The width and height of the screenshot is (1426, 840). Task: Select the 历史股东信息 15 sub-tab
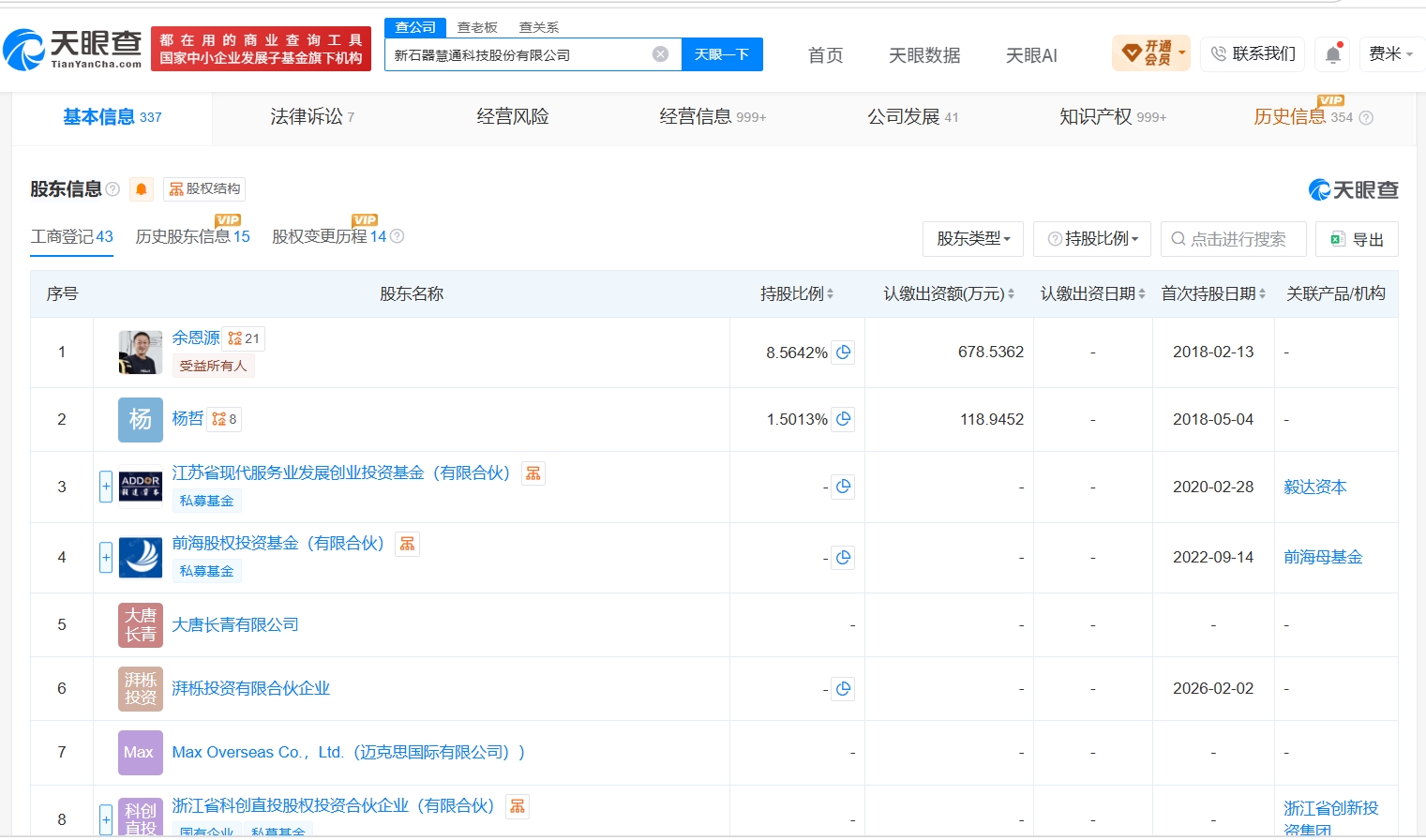[x=193, y=237]
